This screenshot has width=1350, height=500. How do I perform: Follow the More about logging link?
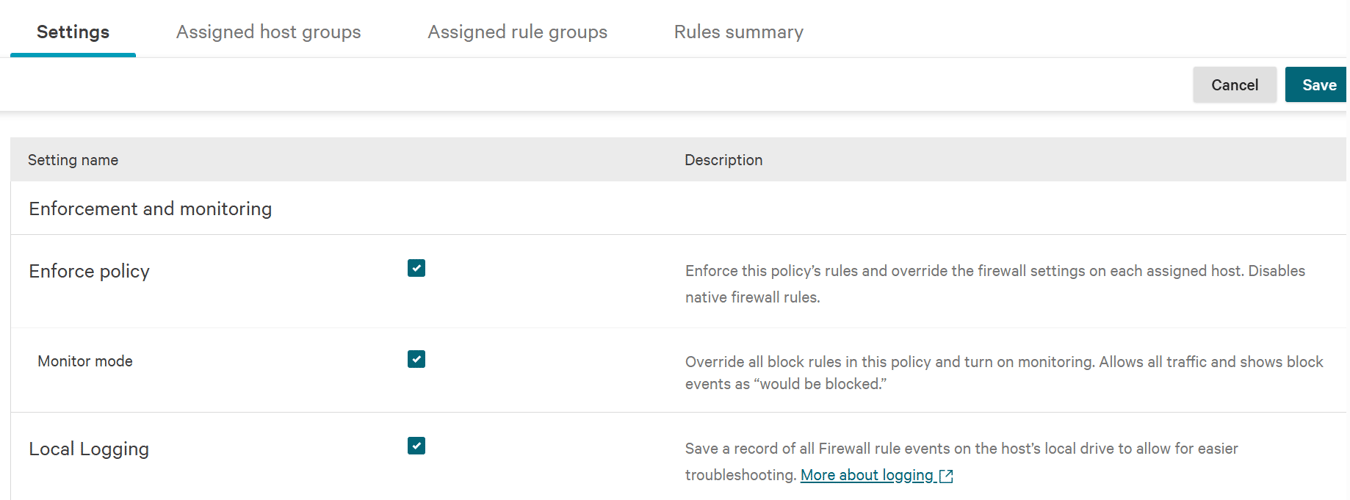click(x=867, y=475)
